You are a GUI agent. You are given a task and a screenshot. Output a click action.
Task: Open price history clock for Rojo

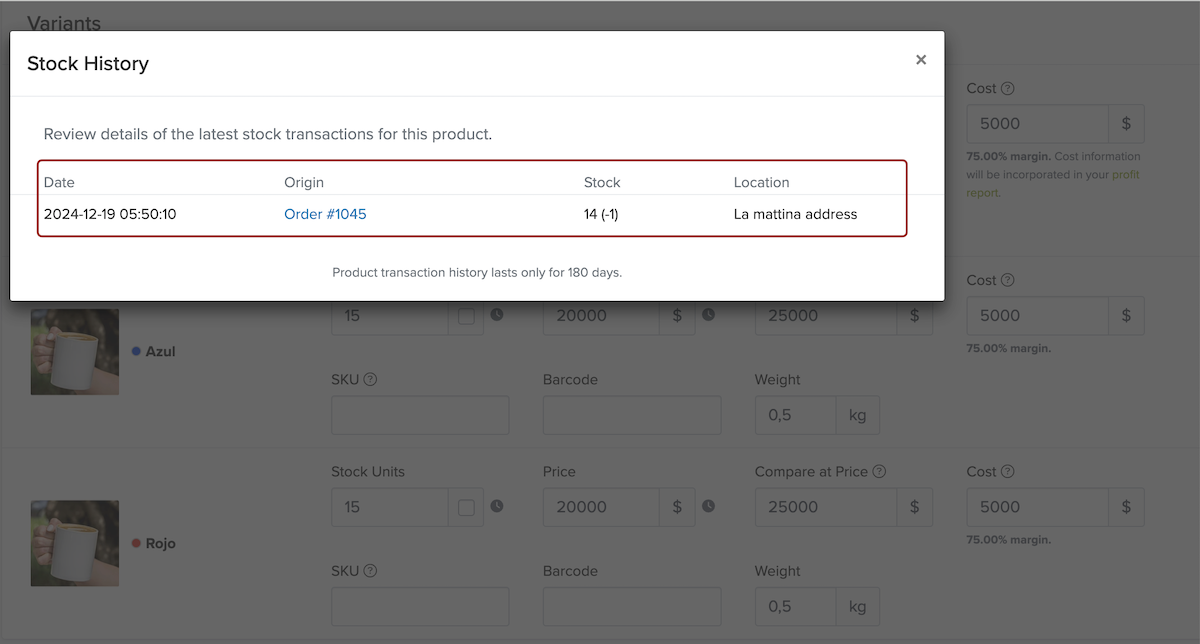pyautogui.click(x=708, y=506)
